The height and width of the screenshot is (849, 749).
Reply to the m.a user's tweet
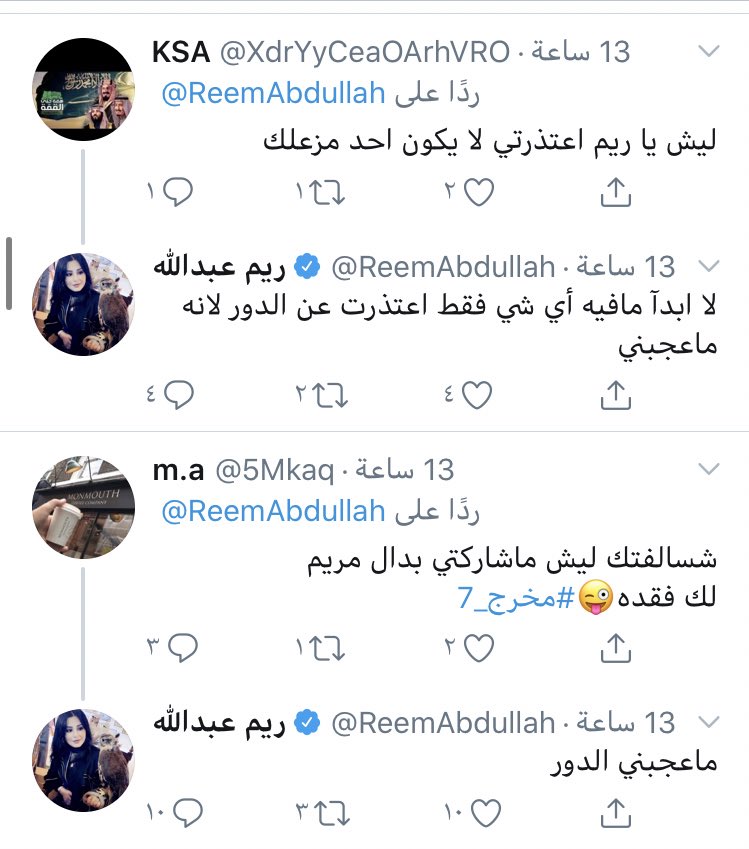(x=174, y=648)
